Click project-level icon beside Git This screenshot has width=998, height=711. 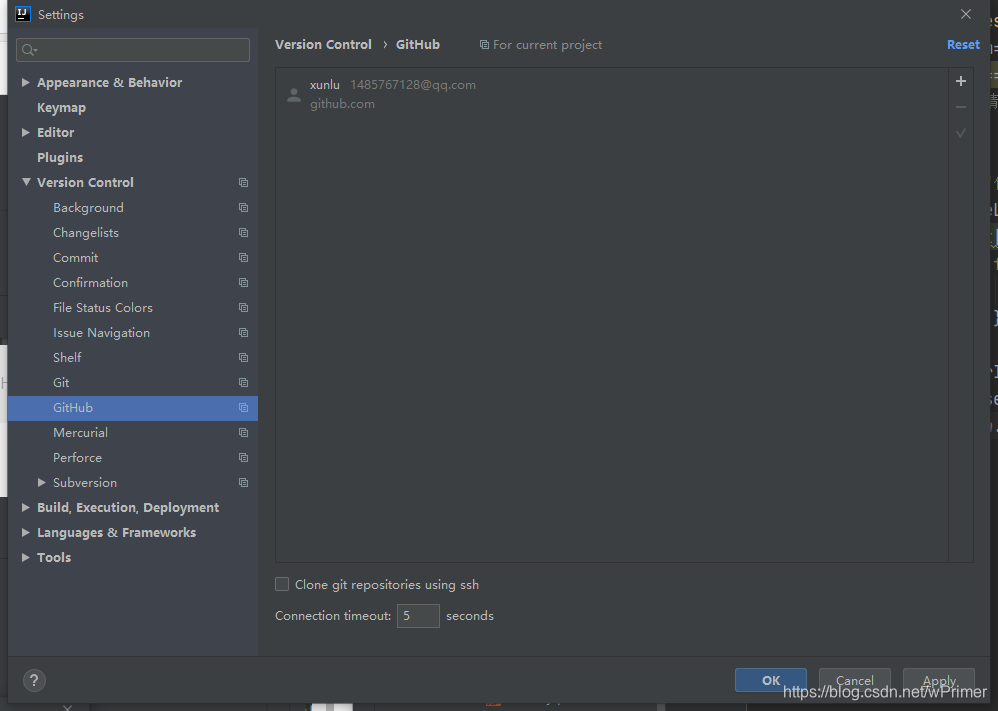pyautogui.click(x=243, y=383)
